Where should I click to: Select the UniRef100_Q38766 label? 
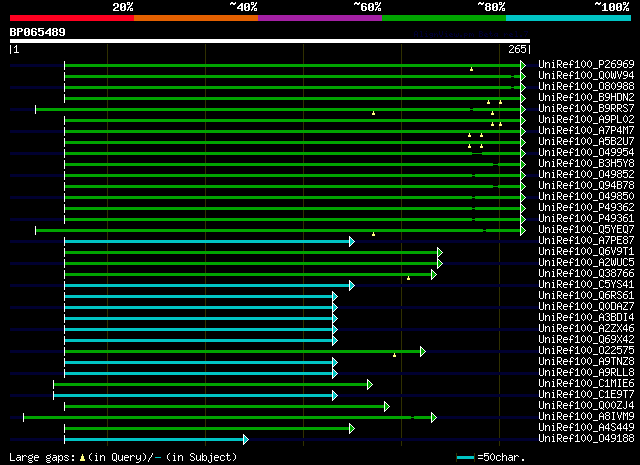[x=586, y=274]
